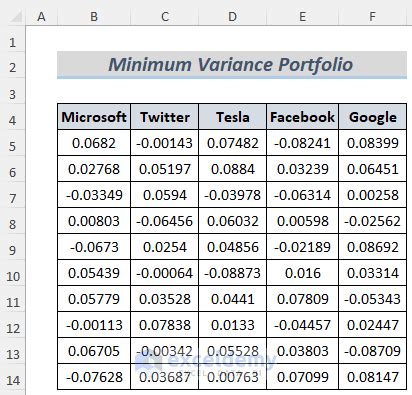Click cell with value 0.0594

coord(165,195)
